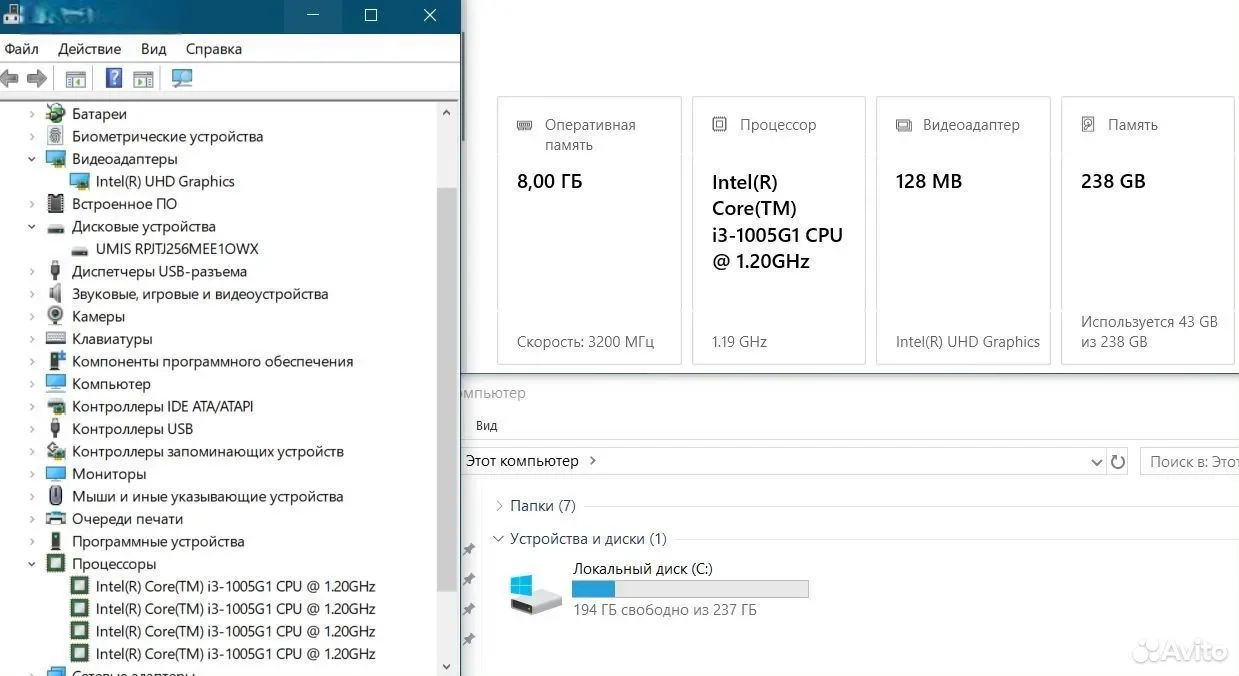Click the Контроллеры USB icon
1239x676 pixels.
tap(56, 429)
